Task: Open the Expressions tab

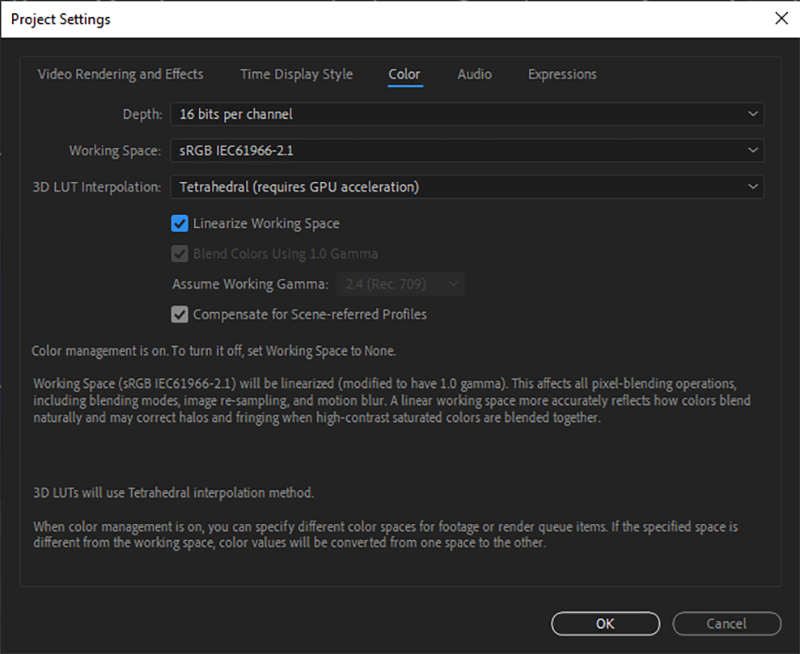Action: (x=562, y=74)
